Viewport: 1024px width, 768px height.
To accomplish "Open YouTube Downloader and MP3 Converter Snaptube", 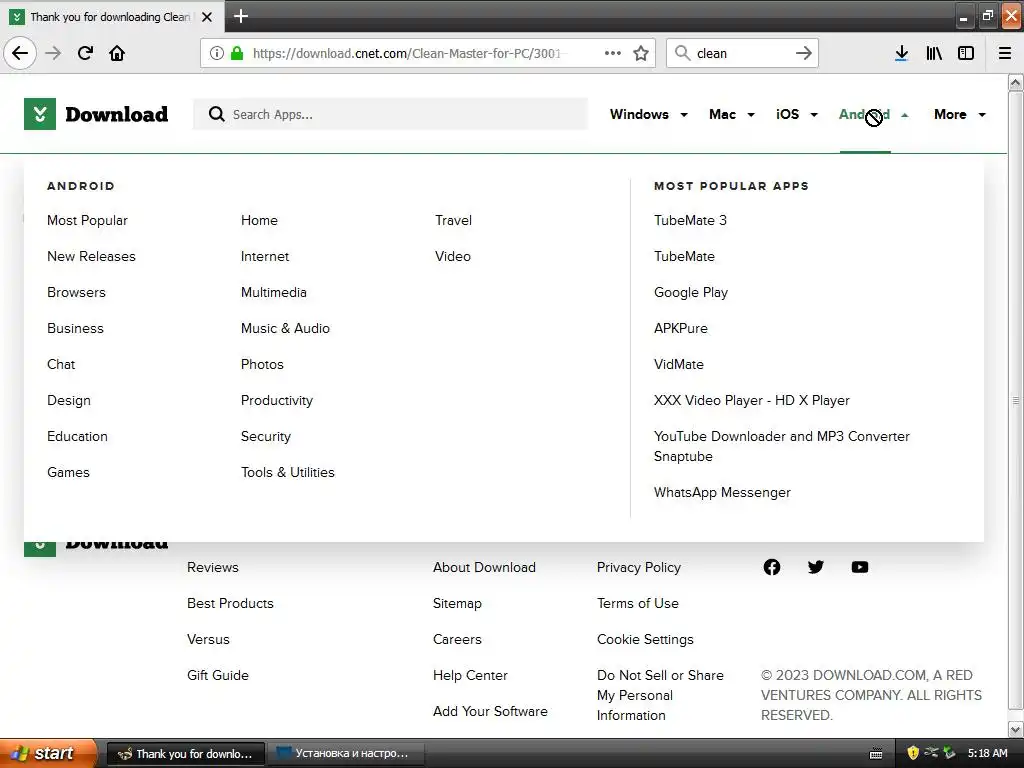I will 782,446.
